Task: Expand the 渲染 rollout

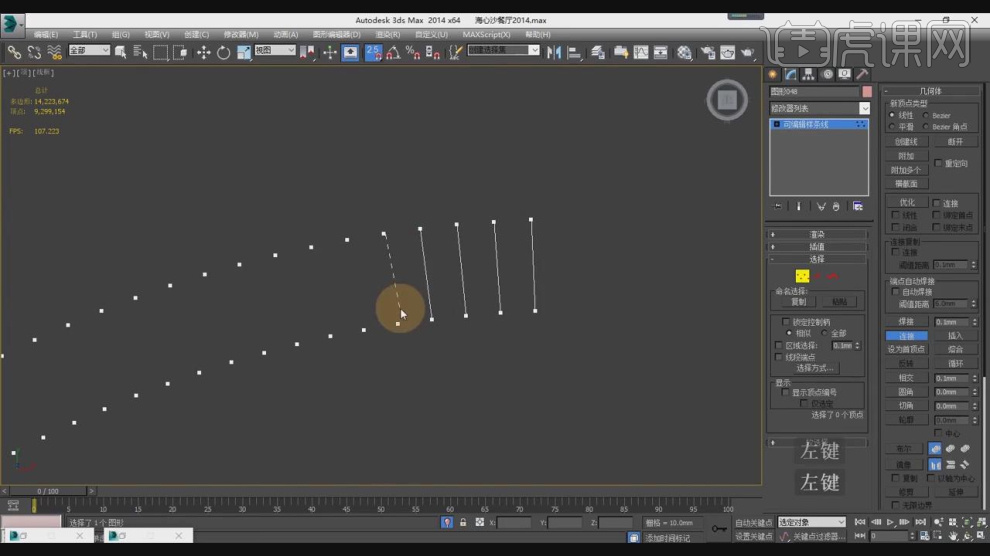Action: pos(817,234)
